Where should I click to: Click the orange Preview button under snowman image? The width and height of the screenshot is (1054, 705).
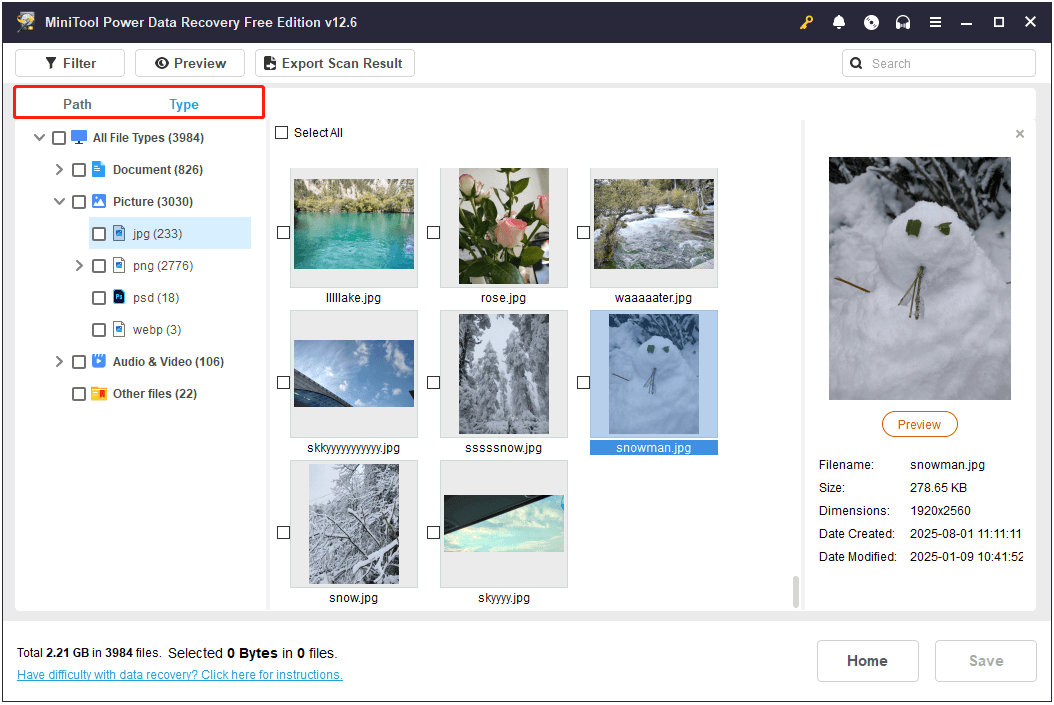pos(919,424)
